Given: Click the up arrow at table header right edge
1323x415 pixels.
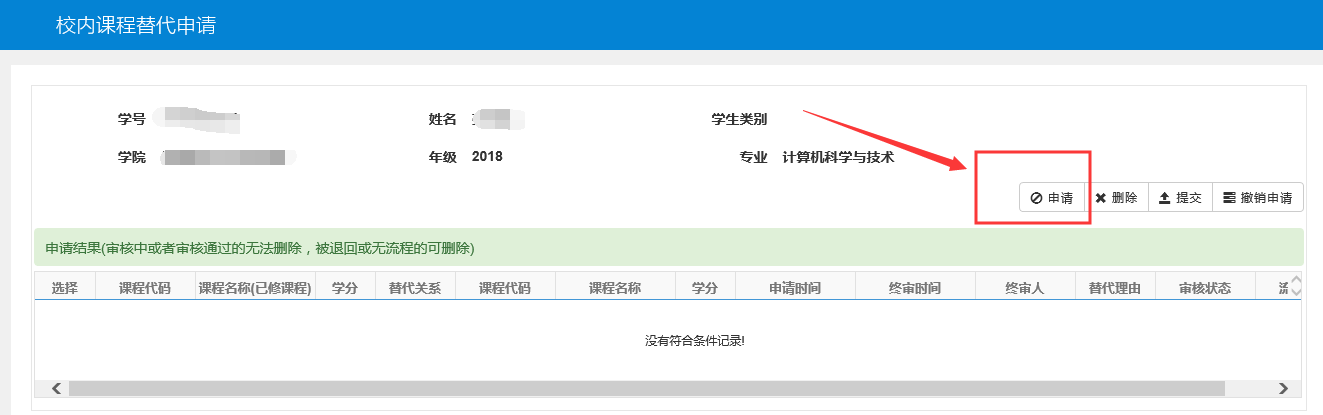Looking at the screenshot, I should [1296, 281].
